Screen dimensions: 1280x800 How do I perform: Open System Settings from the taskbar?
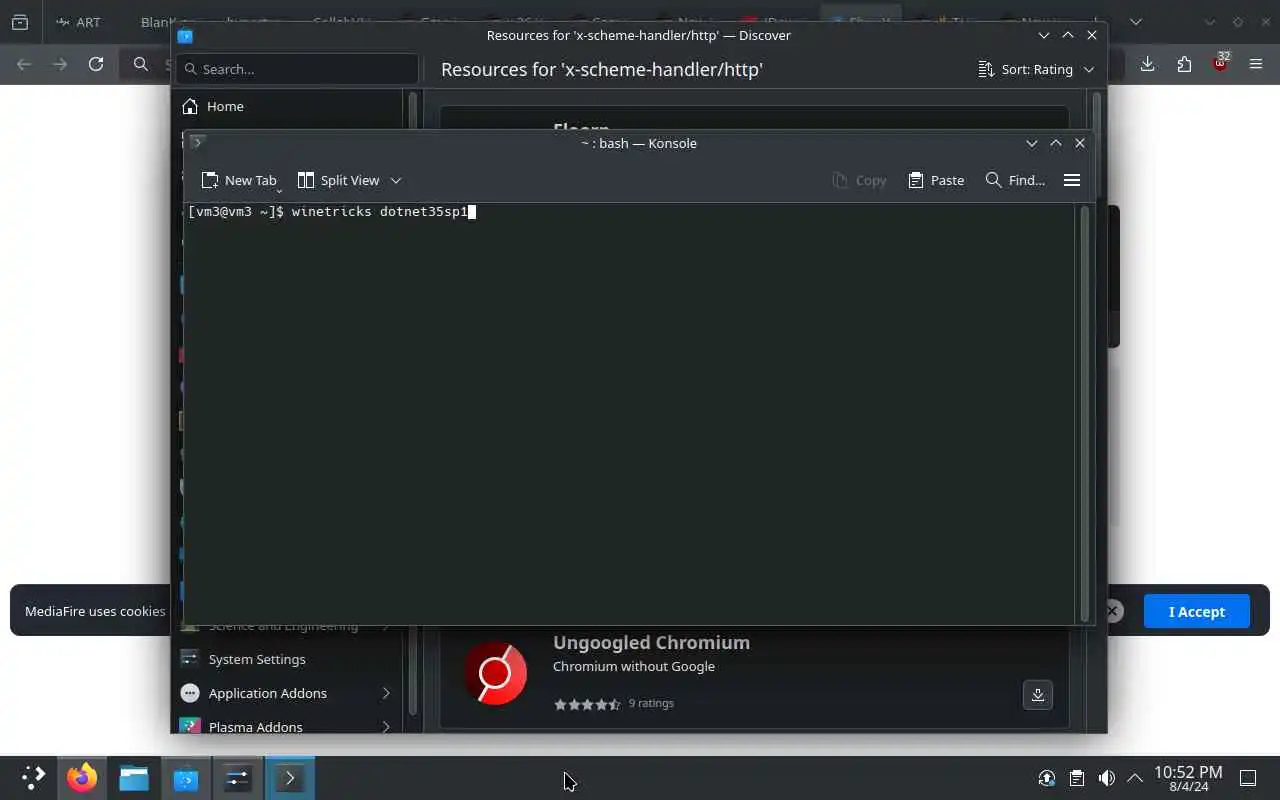(x=238, y=778)
